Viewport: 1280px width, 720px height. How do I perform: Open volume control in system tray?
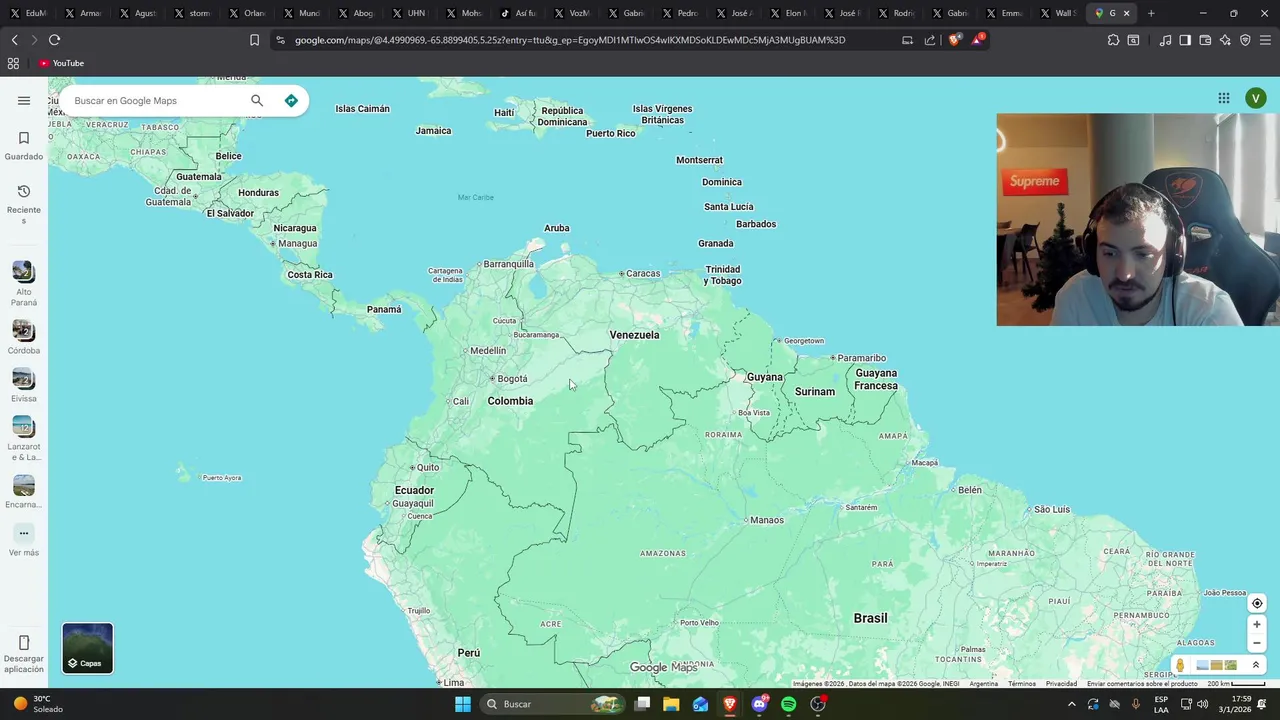coord(1204,704)
